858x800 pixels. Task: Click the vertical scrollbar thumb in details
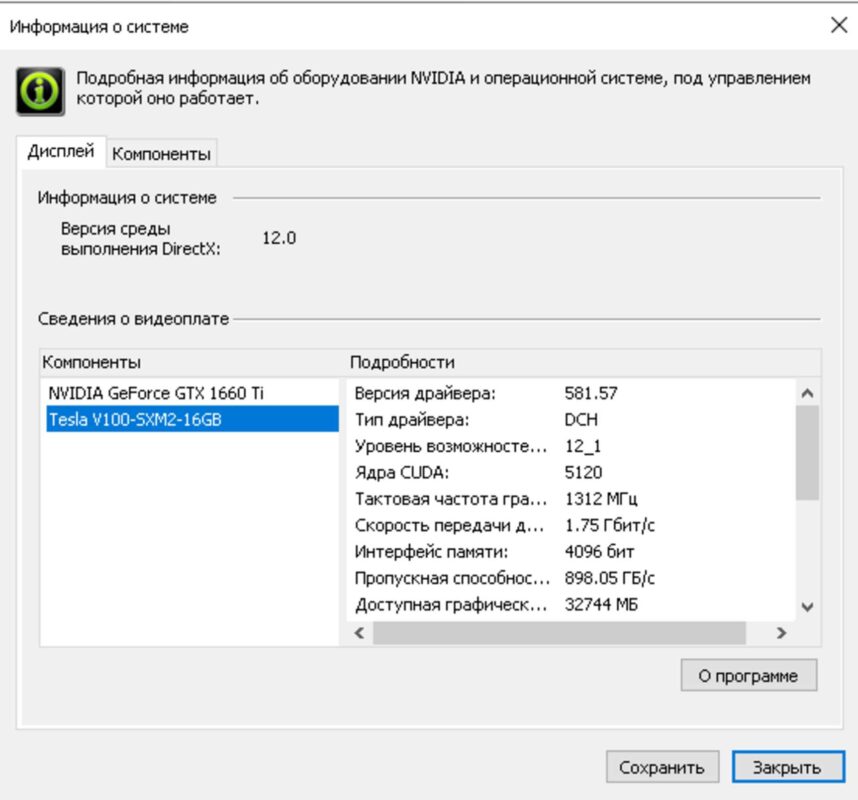(807, 453)
